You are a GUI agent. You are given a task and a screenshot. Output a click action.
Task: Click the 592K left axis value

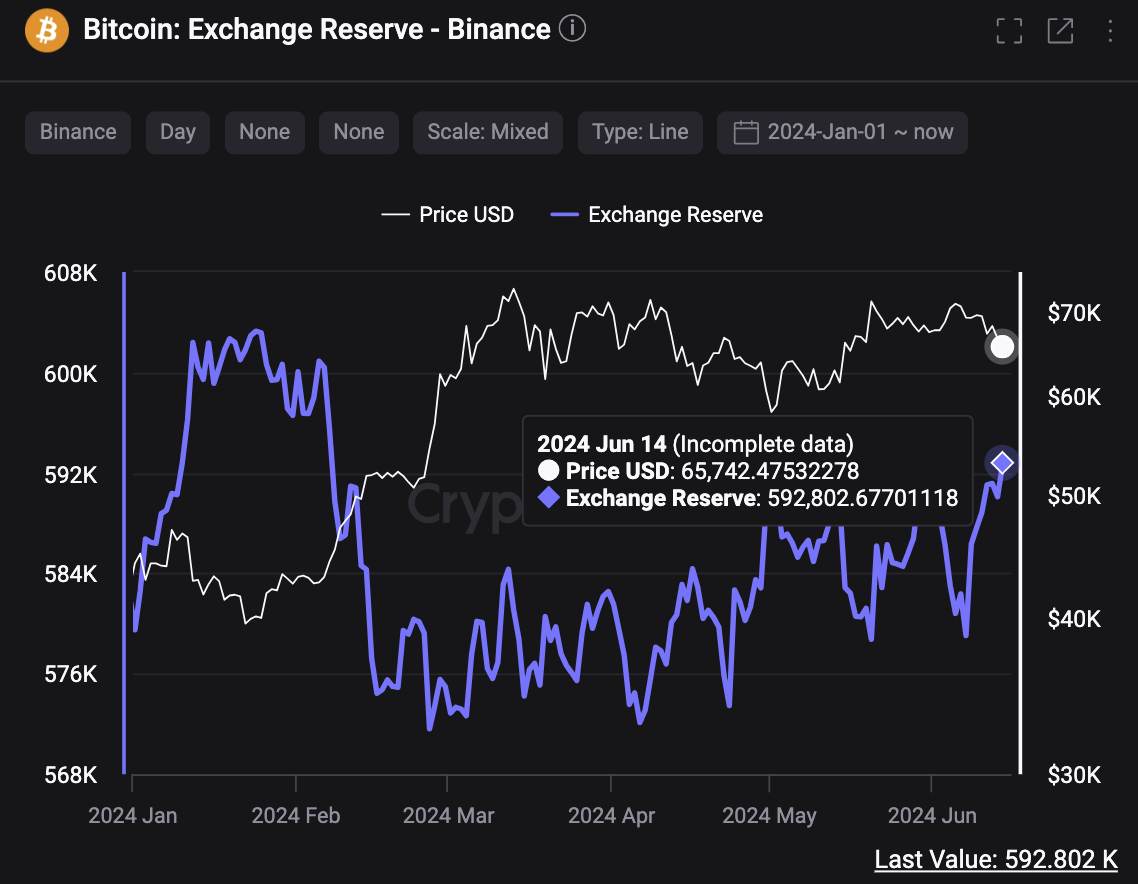click(70, 475)
